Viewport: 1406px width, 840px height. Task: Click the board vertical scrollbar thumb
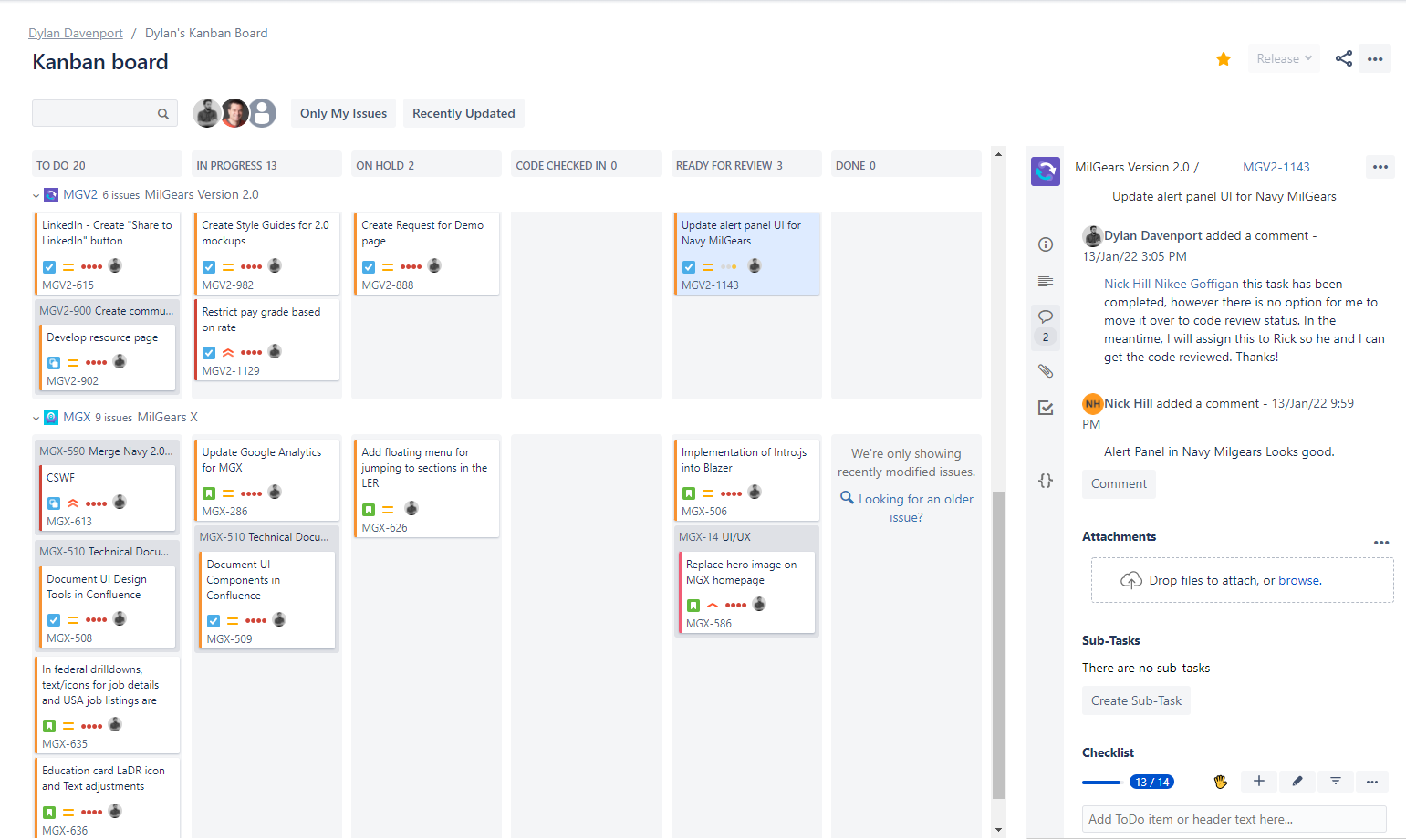998,644
